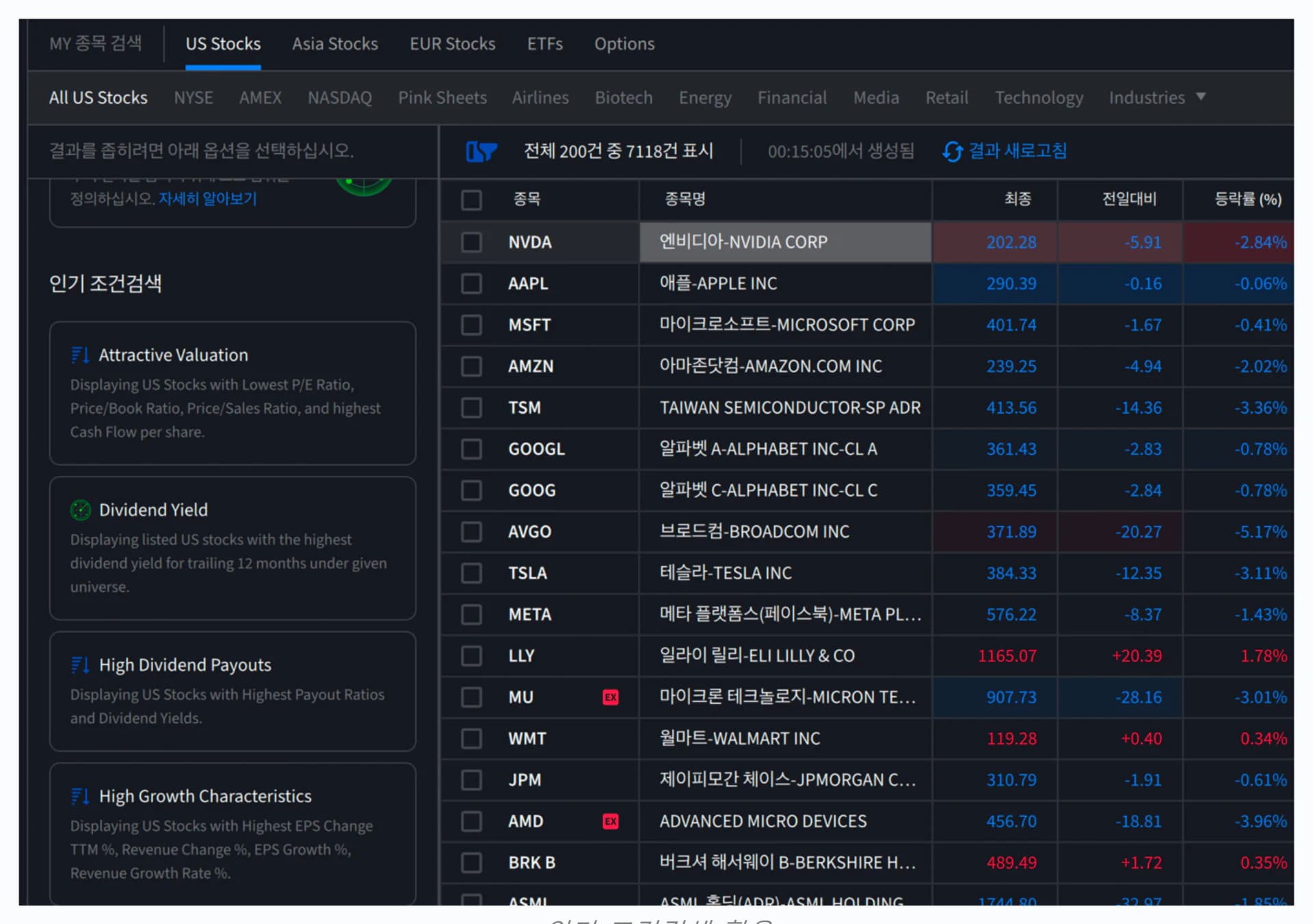Open the ETFs tab
Screen dimensions: 1313x924
pos(545,44)
